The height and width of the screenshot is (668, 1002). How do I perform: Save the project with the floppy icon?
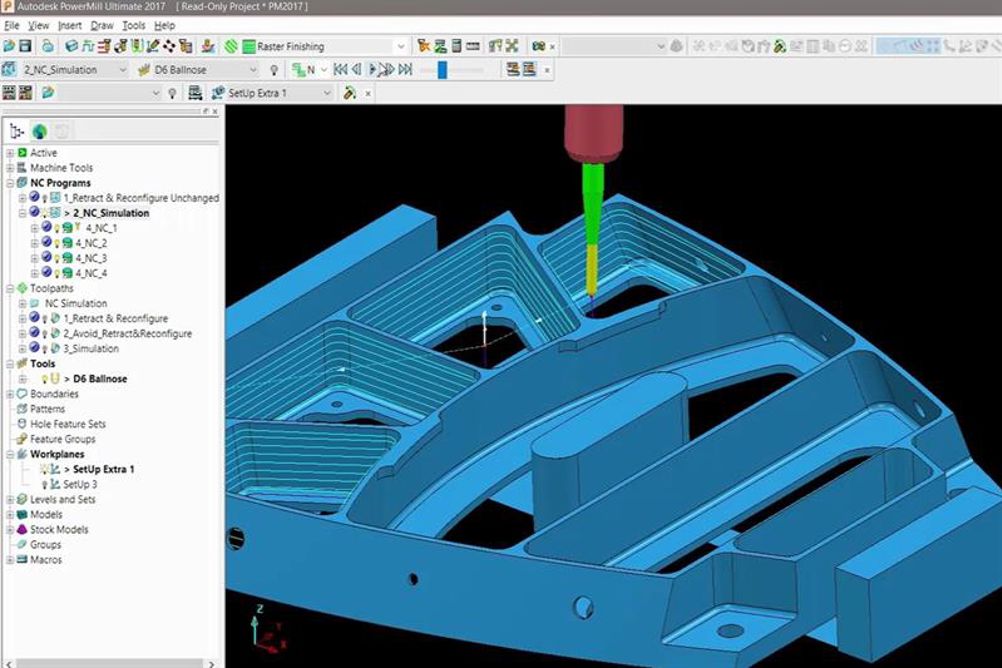coord(25,46)
